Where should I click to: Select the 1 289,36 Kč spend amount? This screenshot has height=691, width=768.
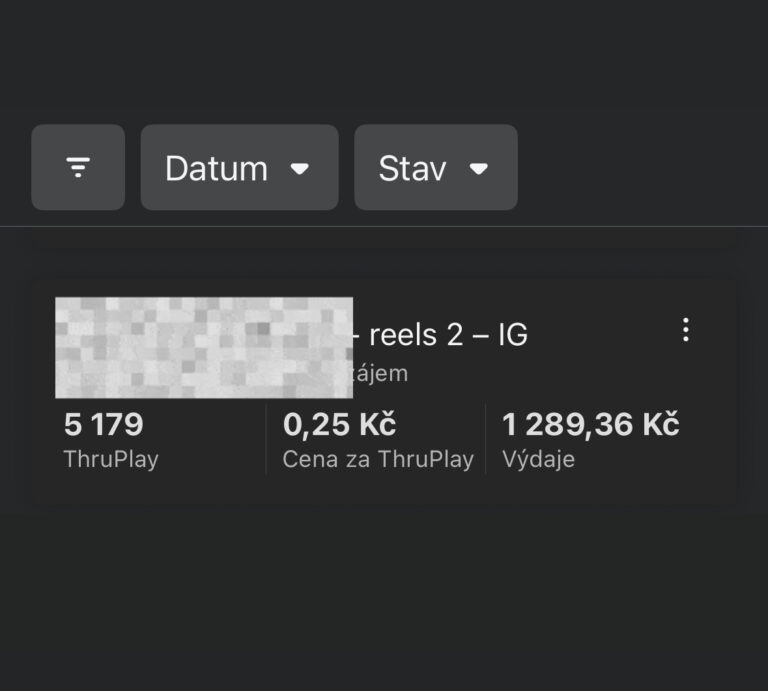point(590,425)
